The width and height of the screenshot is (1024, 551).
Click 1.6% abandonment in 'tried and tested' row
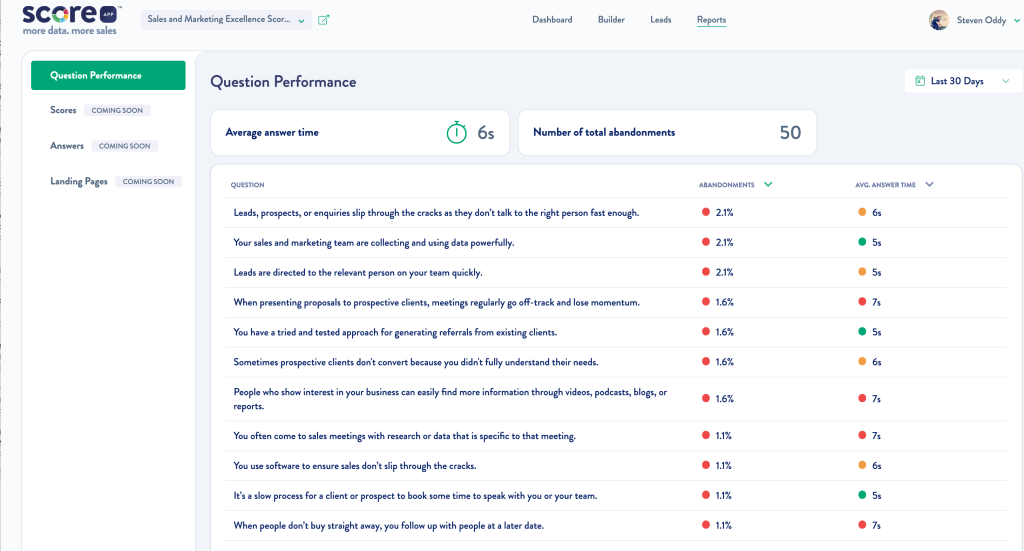click(x=724, y=332)
